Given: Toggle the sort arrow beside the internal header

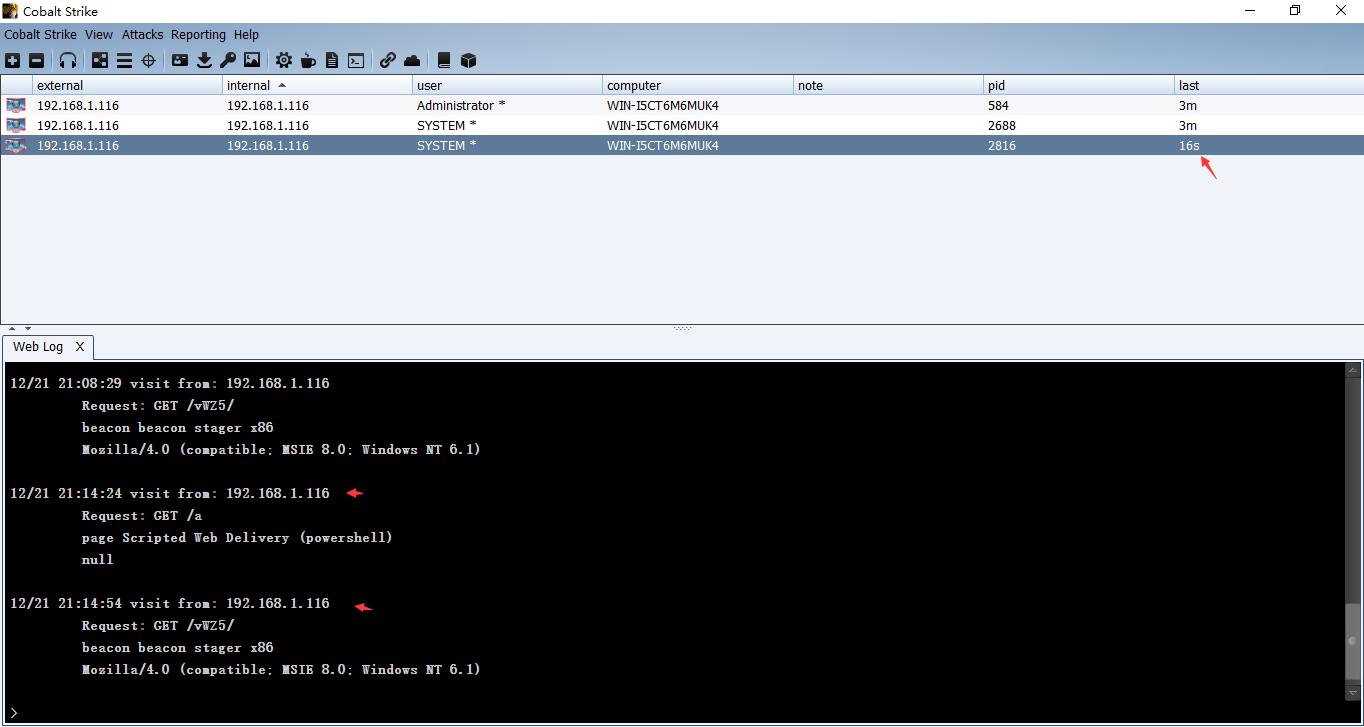Looking at the screenshot, I should [282, 85].
